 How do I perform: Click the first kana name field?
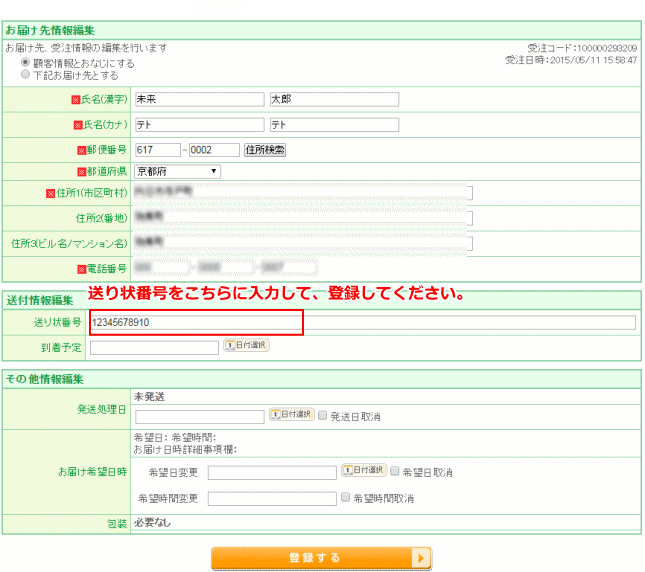(200, 125)
